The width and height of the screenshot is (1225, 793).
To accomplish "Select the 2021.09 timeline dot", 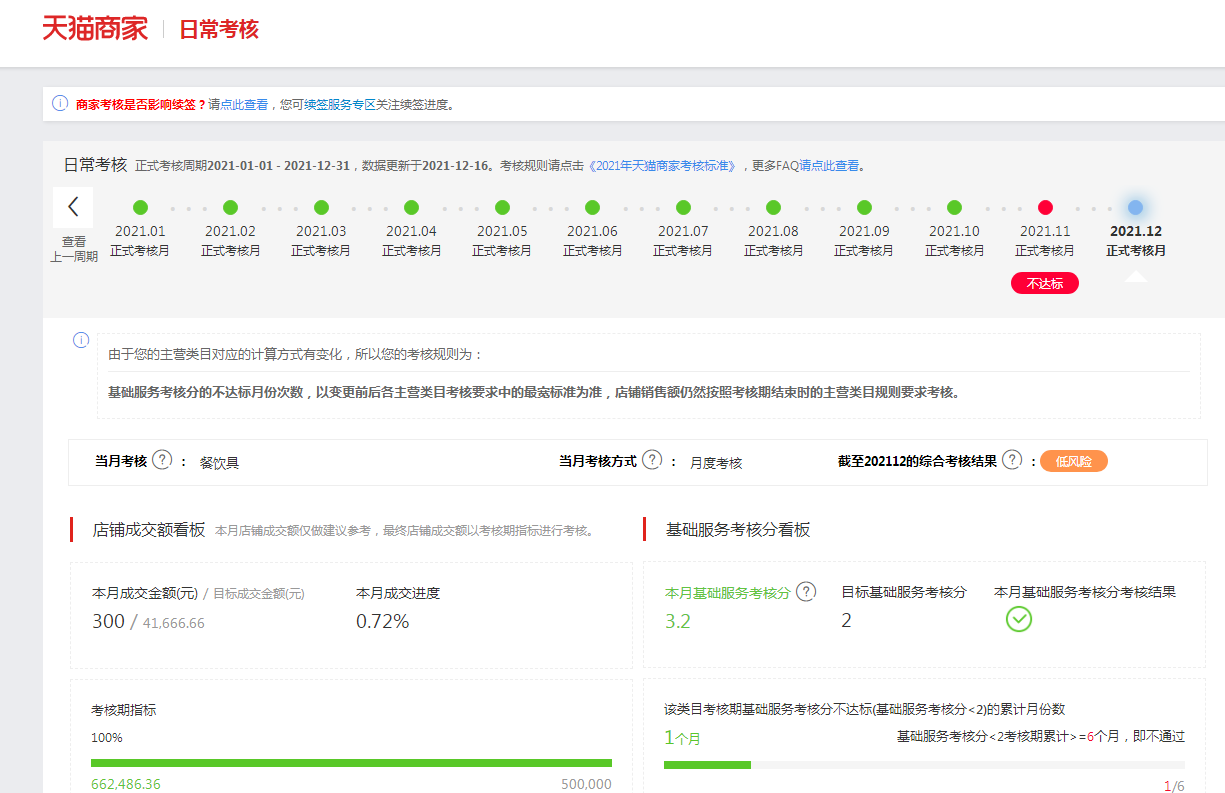I will coord(864,207).
